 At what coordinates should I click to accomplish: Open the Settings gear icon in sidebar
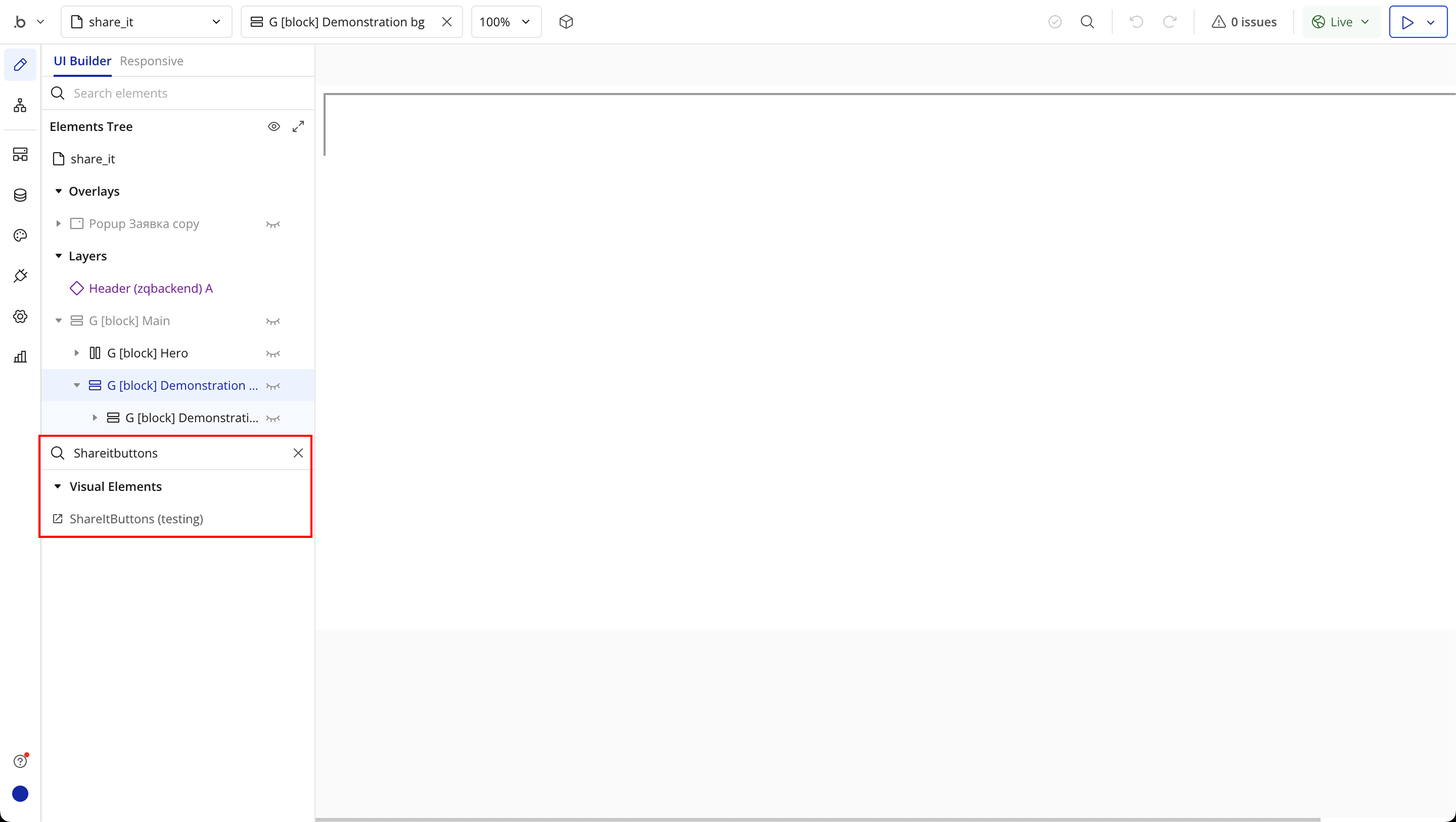(x=20, y=316)
